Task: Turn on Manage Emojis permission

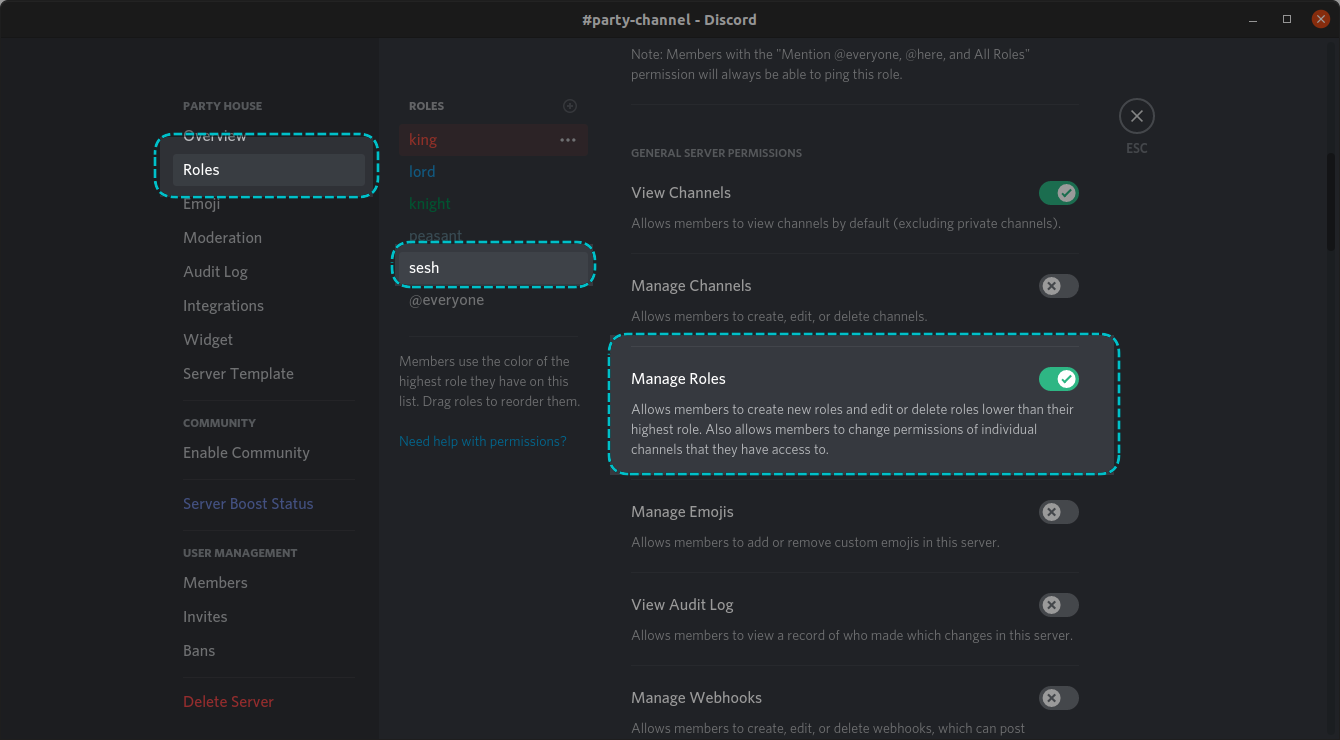Action: pyautogui.click(x=1058, y=512)
